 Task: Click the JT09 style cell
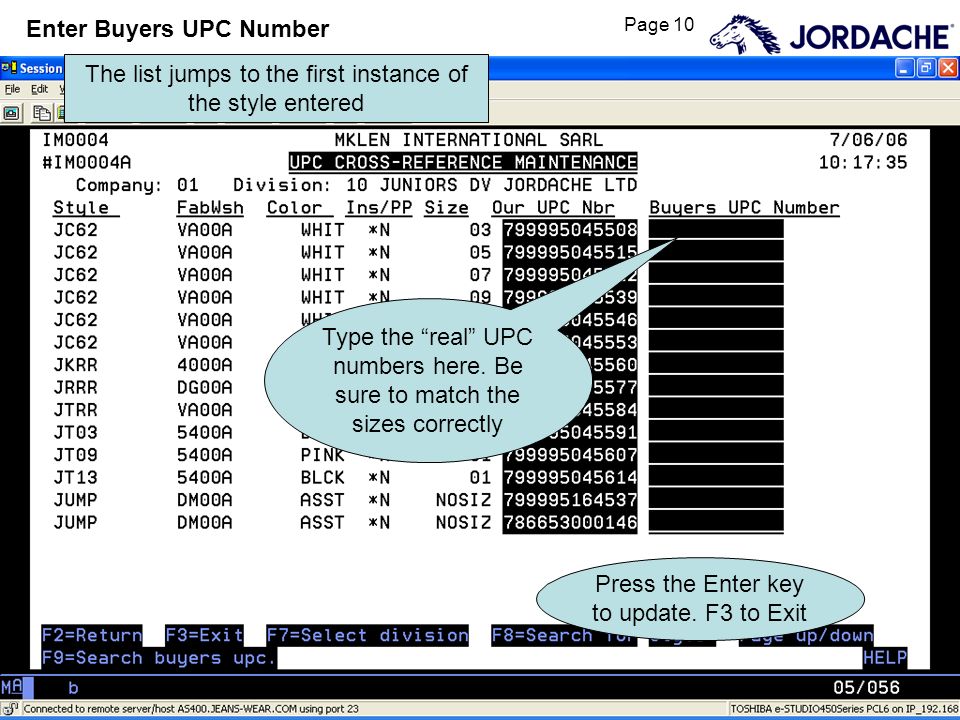pyautogui.click(x=75, y=455)
